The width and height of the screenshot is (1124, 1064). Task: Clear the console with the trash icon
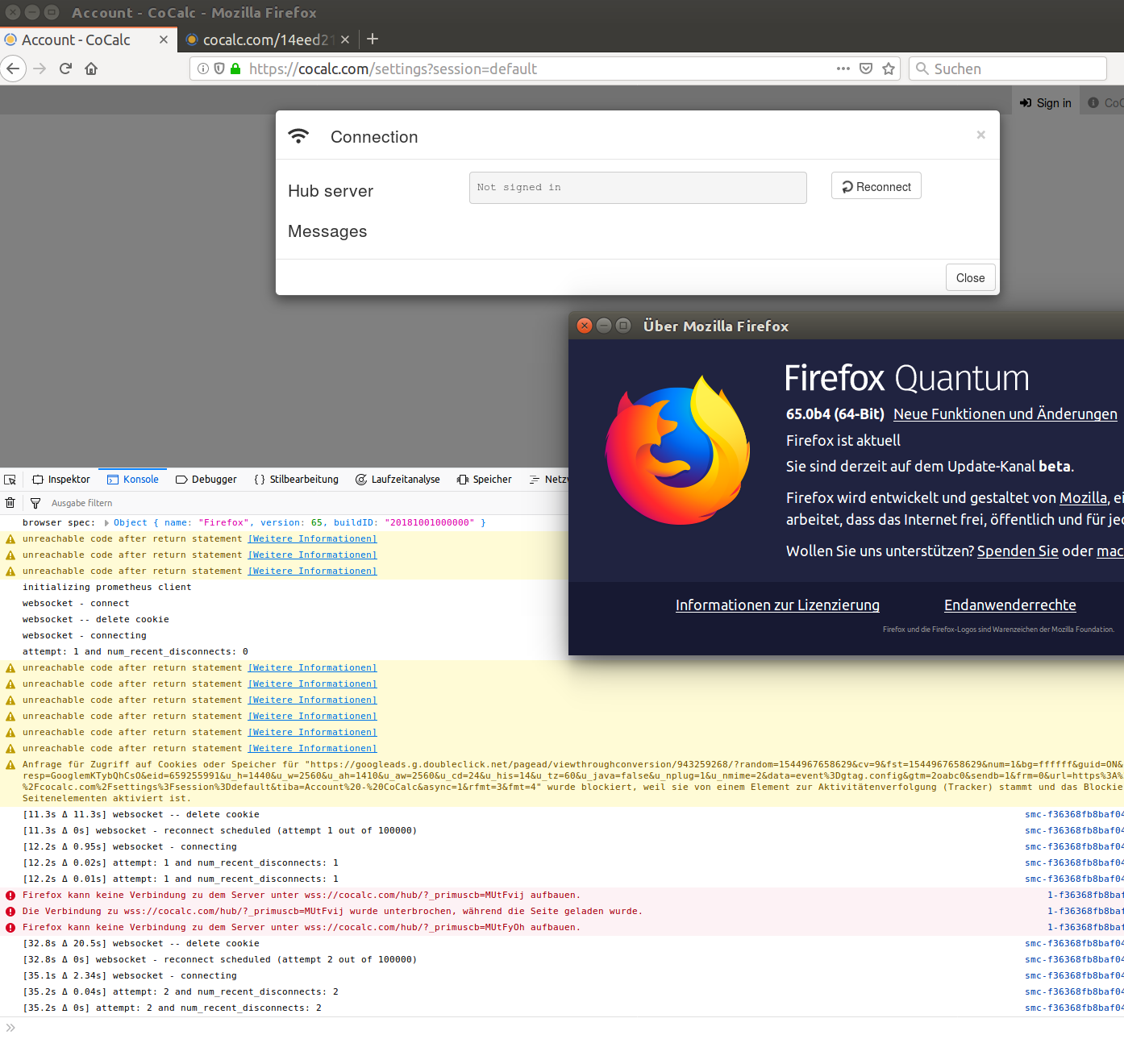click(10, 503)
